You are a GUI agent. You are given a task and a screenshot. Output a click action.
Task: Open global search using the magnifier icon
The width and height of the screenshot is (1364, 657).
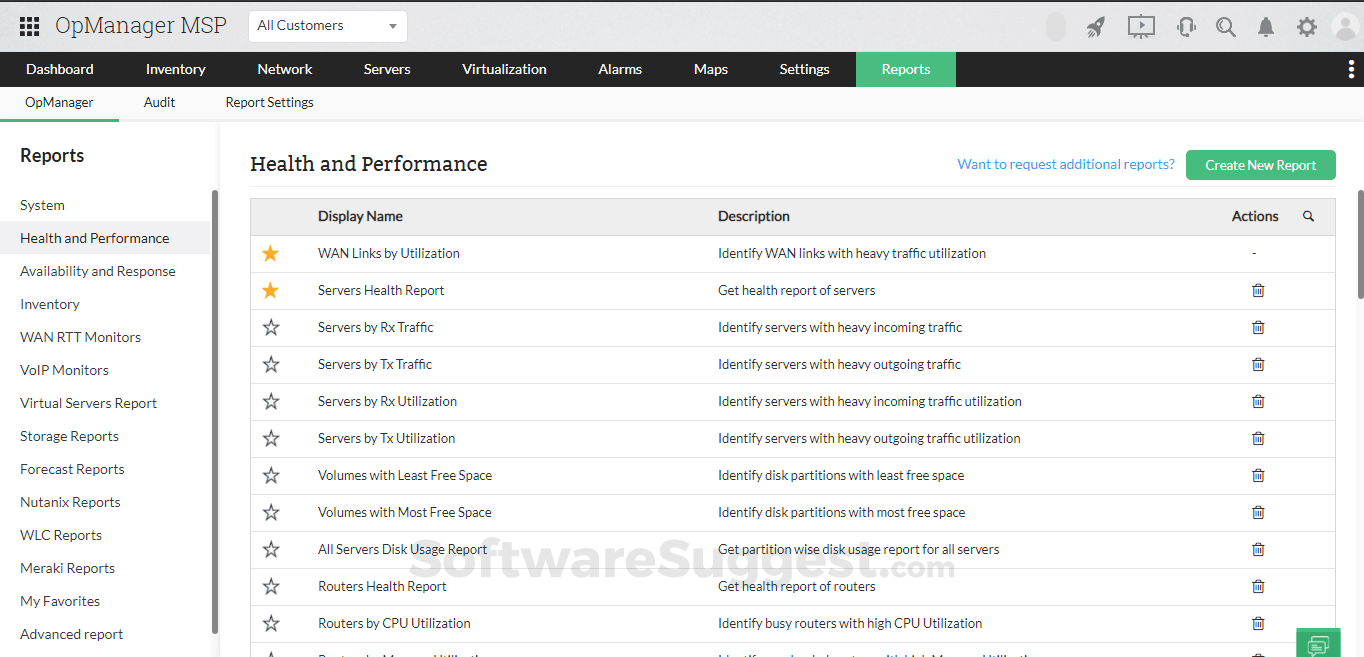1225,27
